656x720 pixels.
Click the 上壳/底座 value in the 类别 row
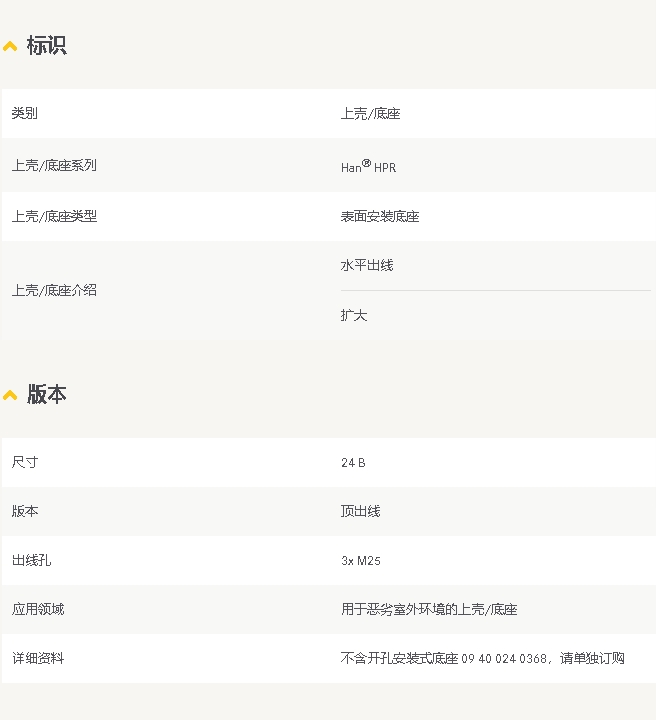click(370, 114)
